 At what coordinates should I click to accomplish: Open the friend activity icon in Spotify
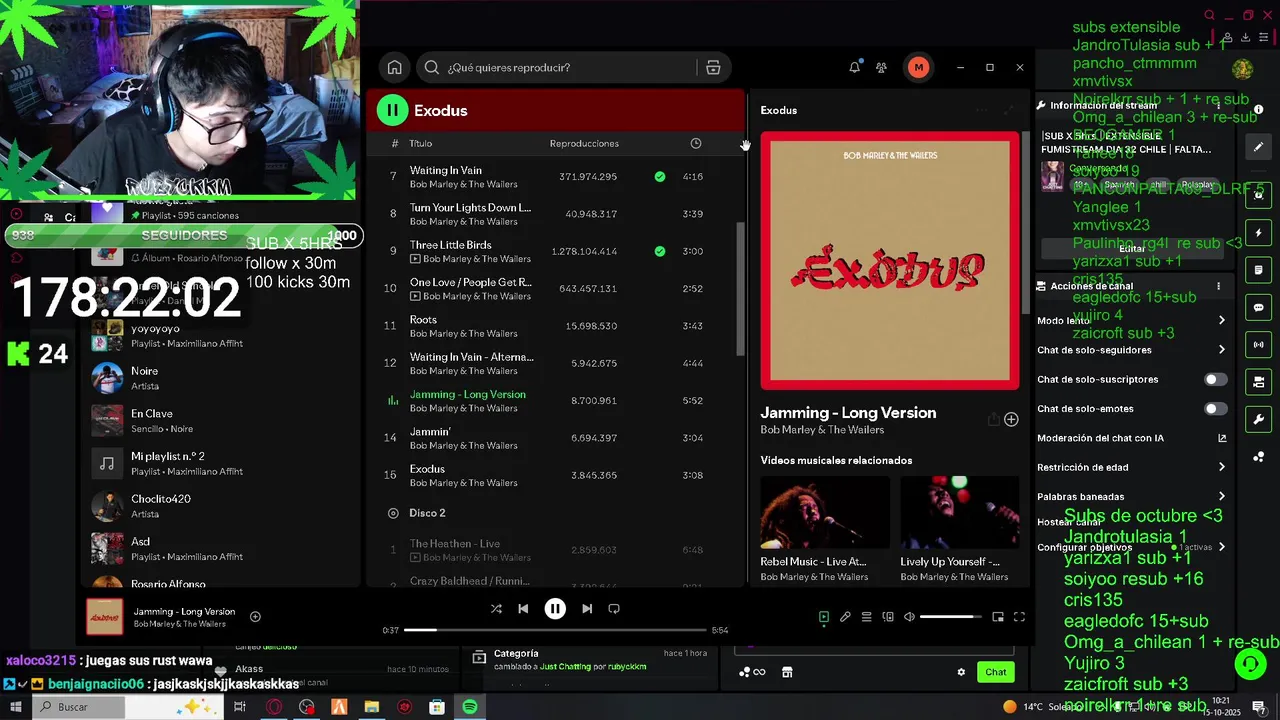(x=881, y=68)
